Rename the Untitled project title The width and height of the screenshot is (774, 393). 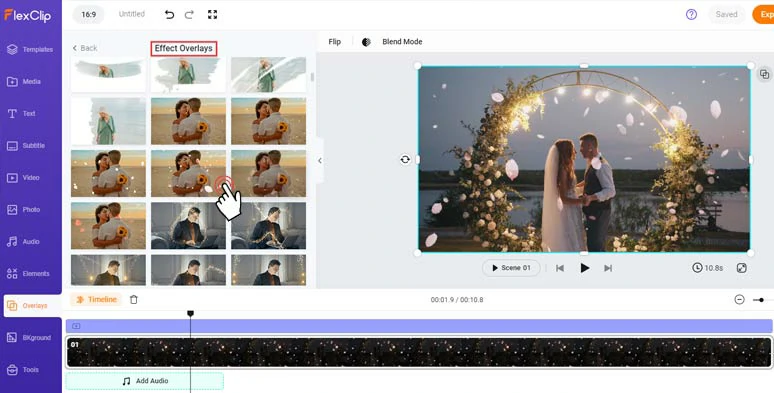click(x=132, y=14)
